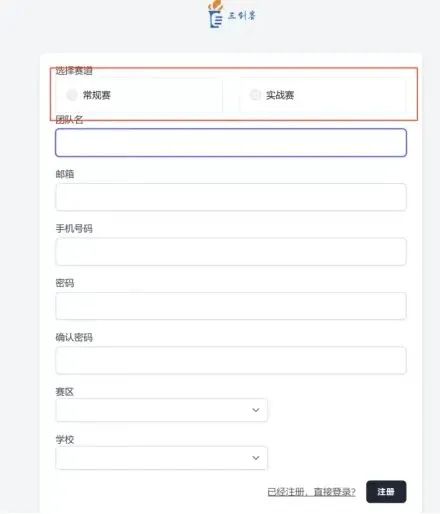Viewport: 440px width, 514px height.
Task: Click the 手机号码 field label
Action: 74,229
